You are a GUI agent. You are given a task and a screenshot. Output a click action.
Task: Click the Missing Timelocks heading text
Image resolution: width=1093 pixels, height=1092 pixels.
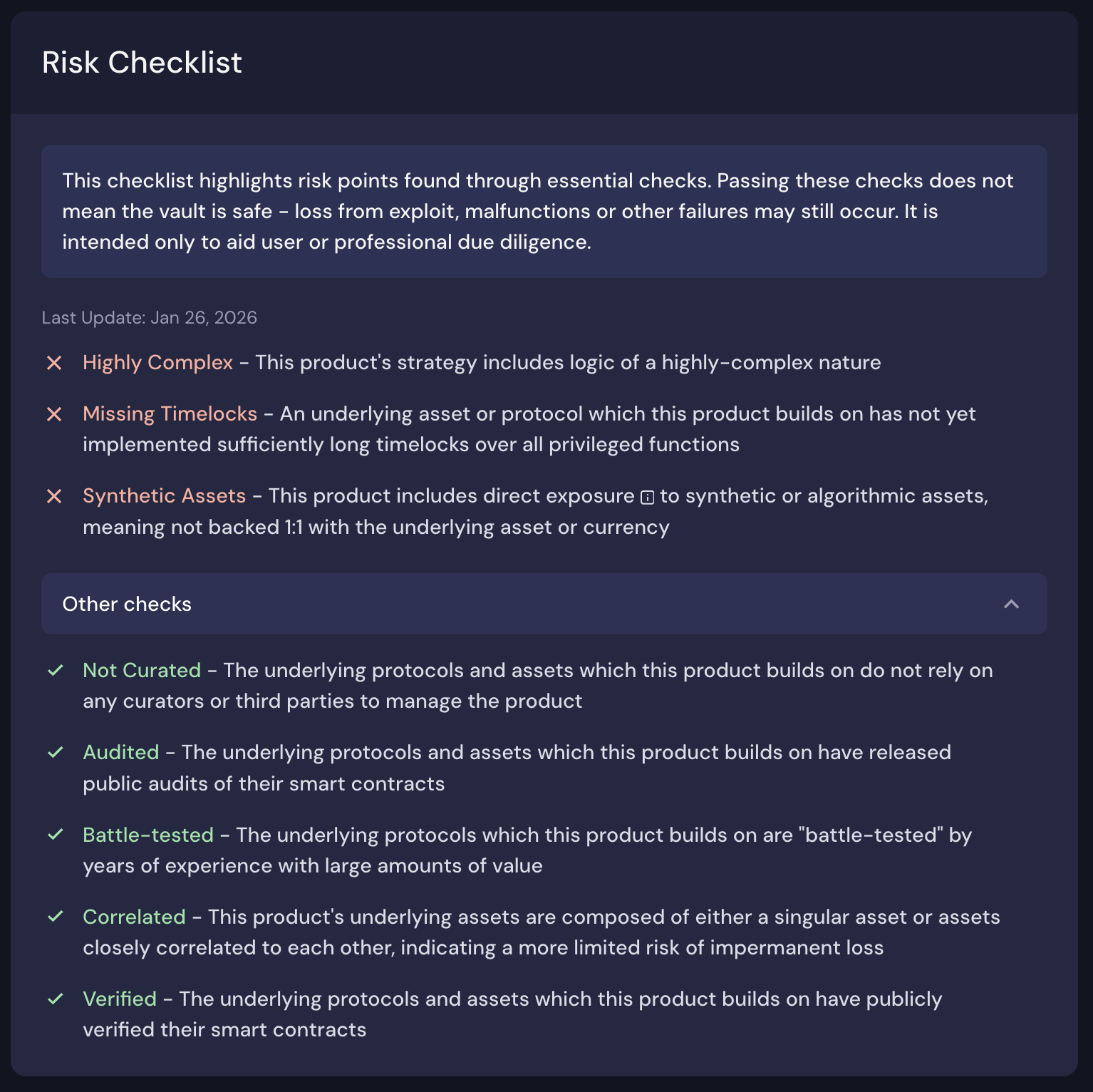pos(170,414)
